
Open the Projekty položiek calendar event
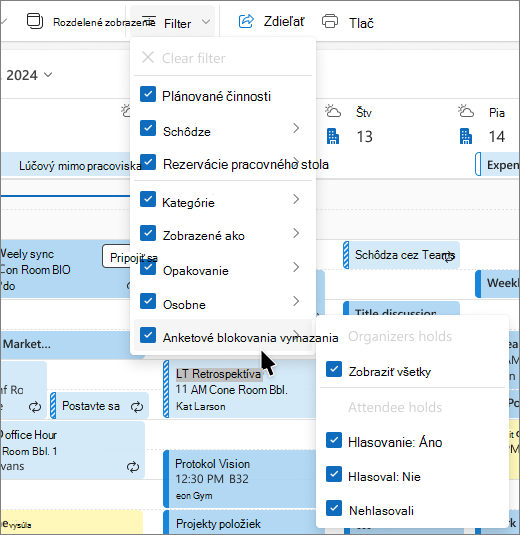click(x=240, y=522)
